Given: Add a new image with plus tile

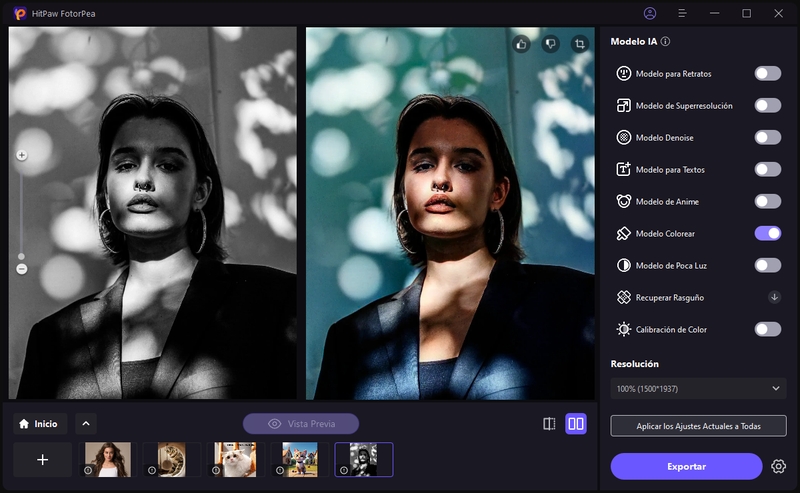Looking at the screenshot, I should (x=42, y=460).
